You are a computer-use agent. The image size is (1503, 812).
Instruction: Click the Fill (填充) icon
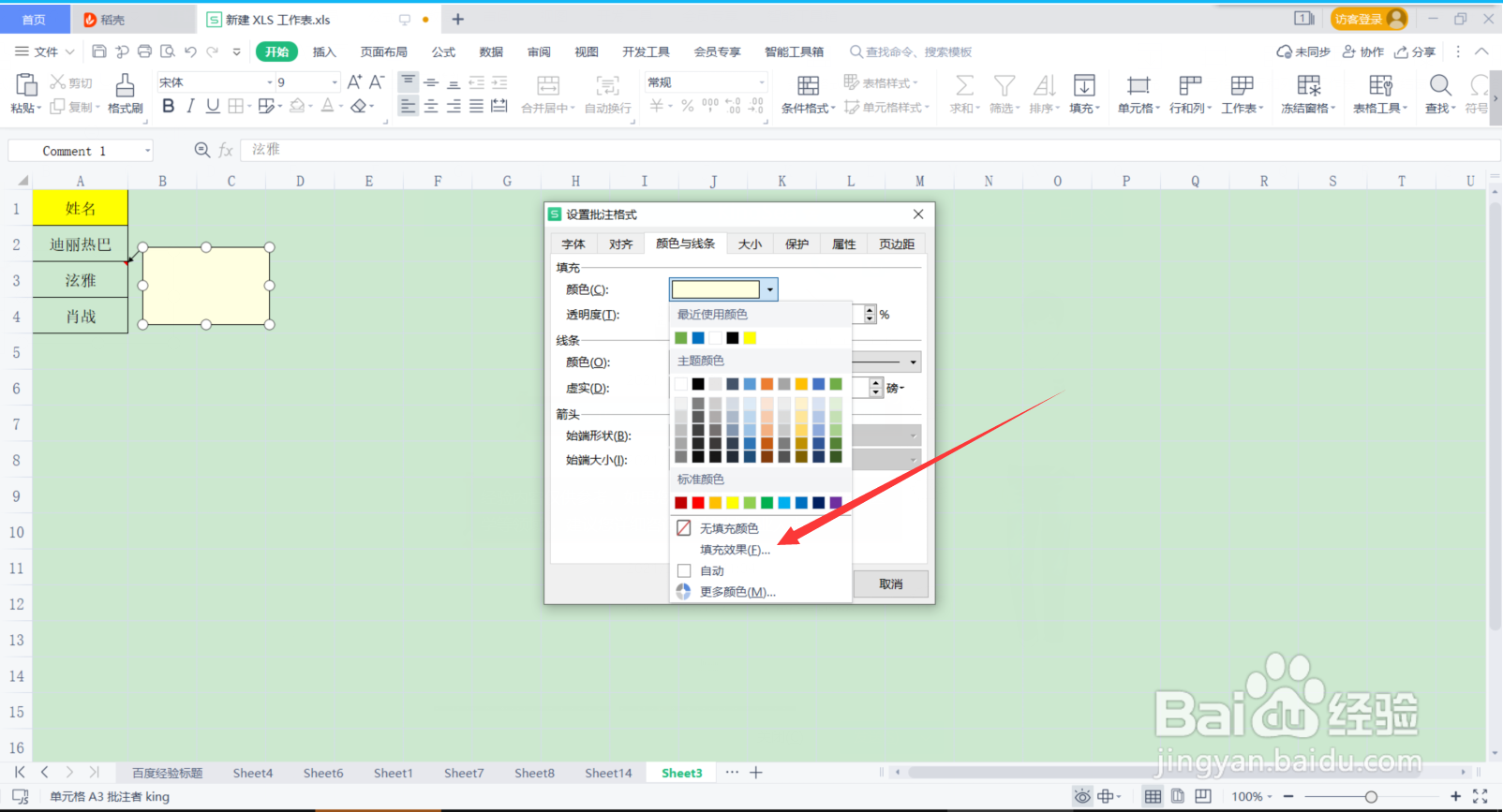[x=1084, y=86]
